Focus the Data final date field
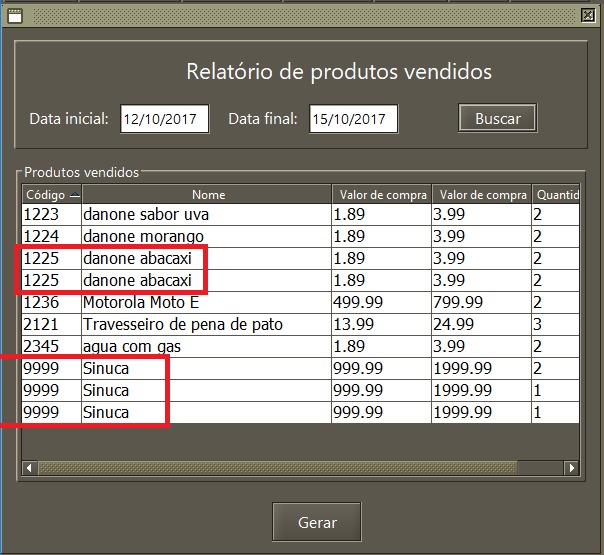 pyautogui.click(x=354, y=119)
